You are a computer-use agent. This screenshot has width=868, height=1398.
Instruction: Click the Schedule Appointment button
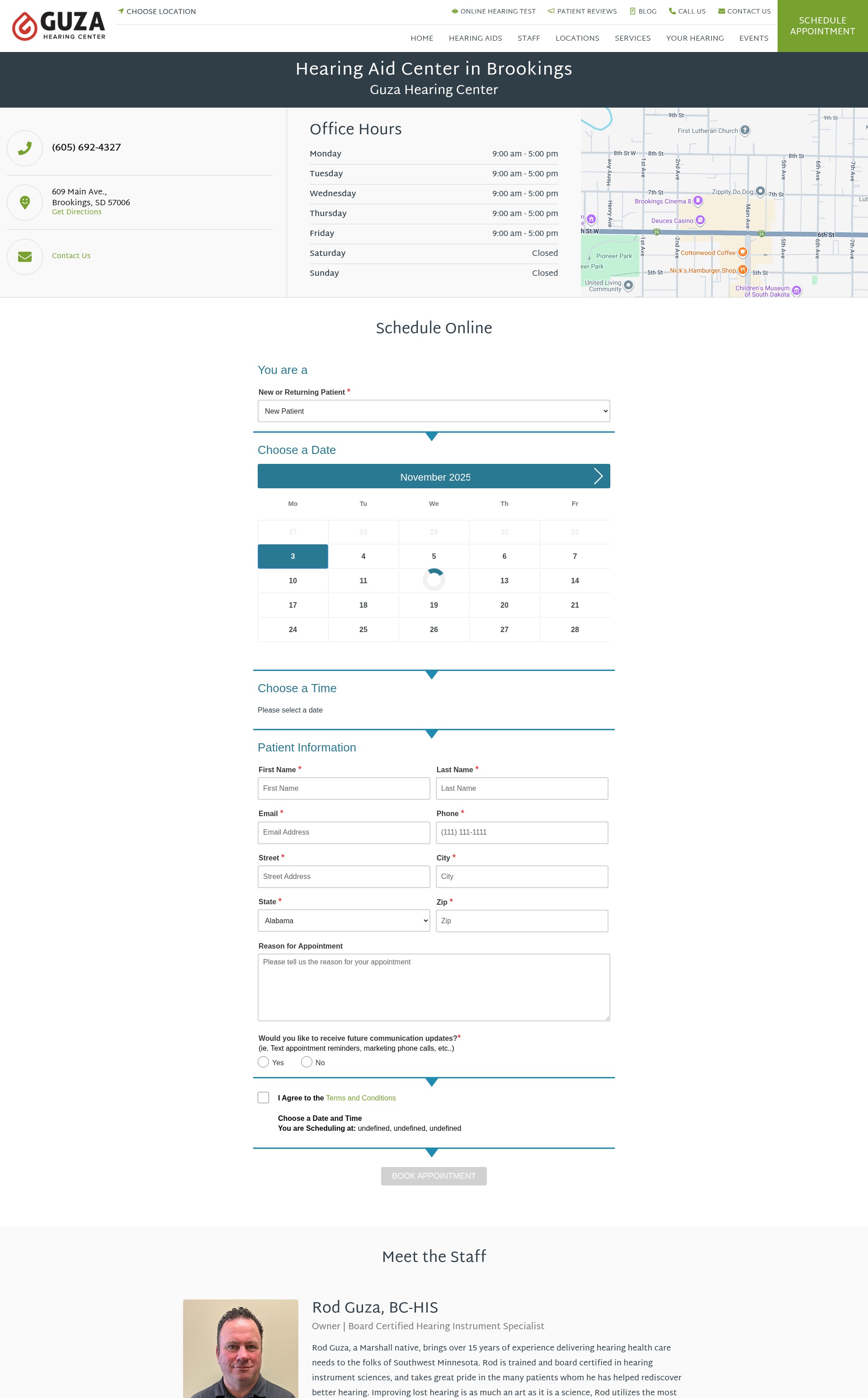point(823,26)
